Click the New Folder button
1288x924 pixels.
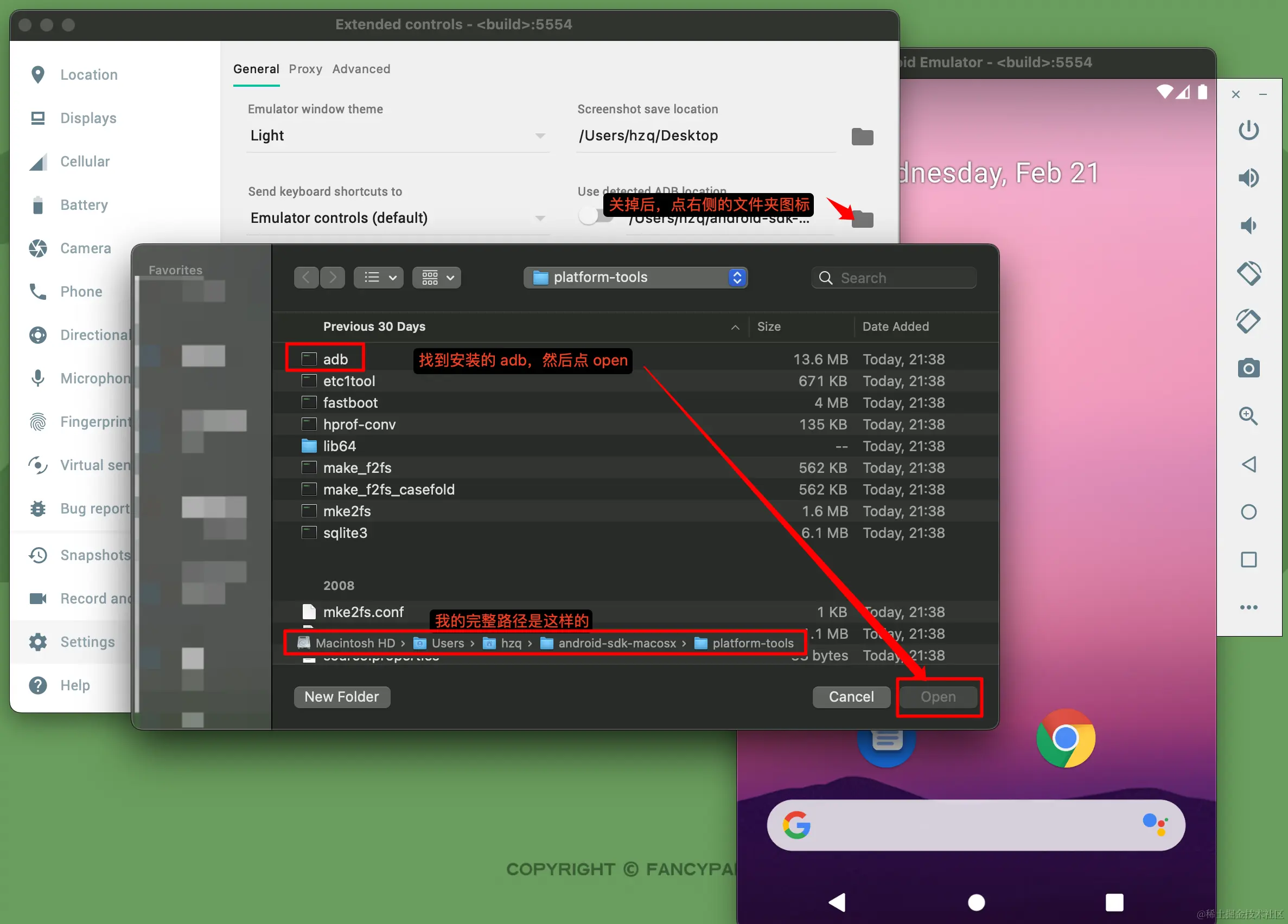[341, 696]
